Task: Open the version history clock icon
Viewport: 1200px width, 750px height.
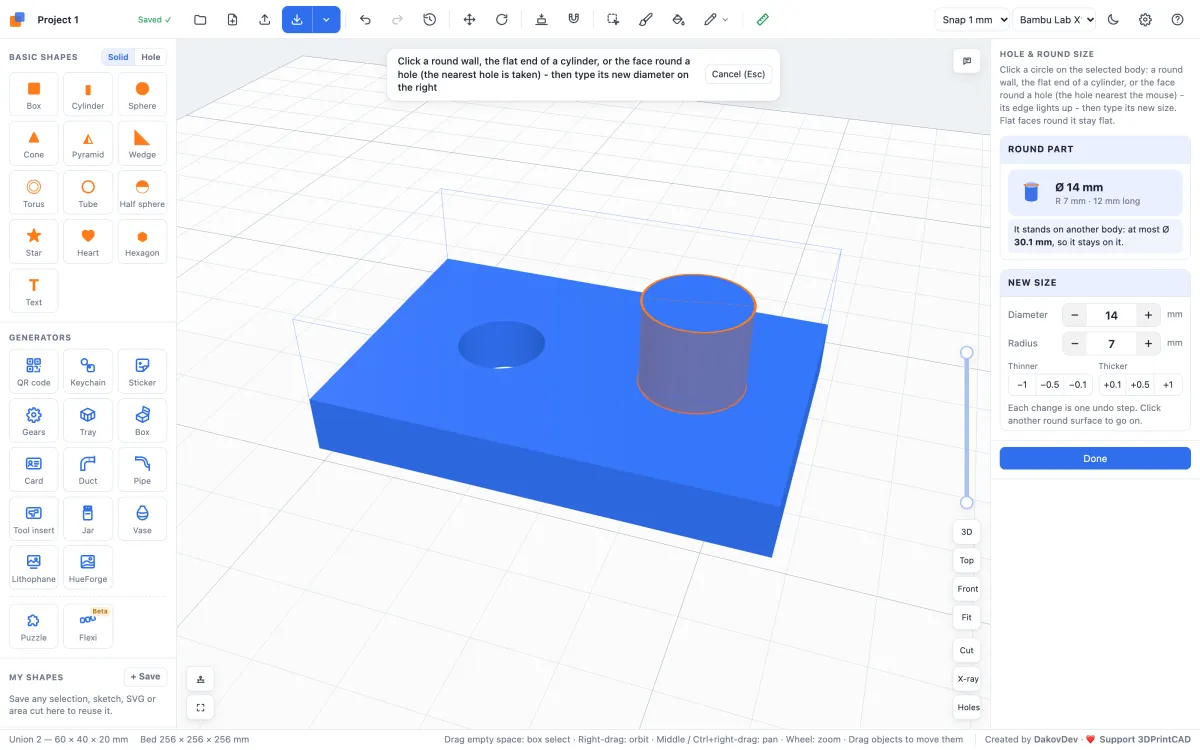Action: click(429, 19)
